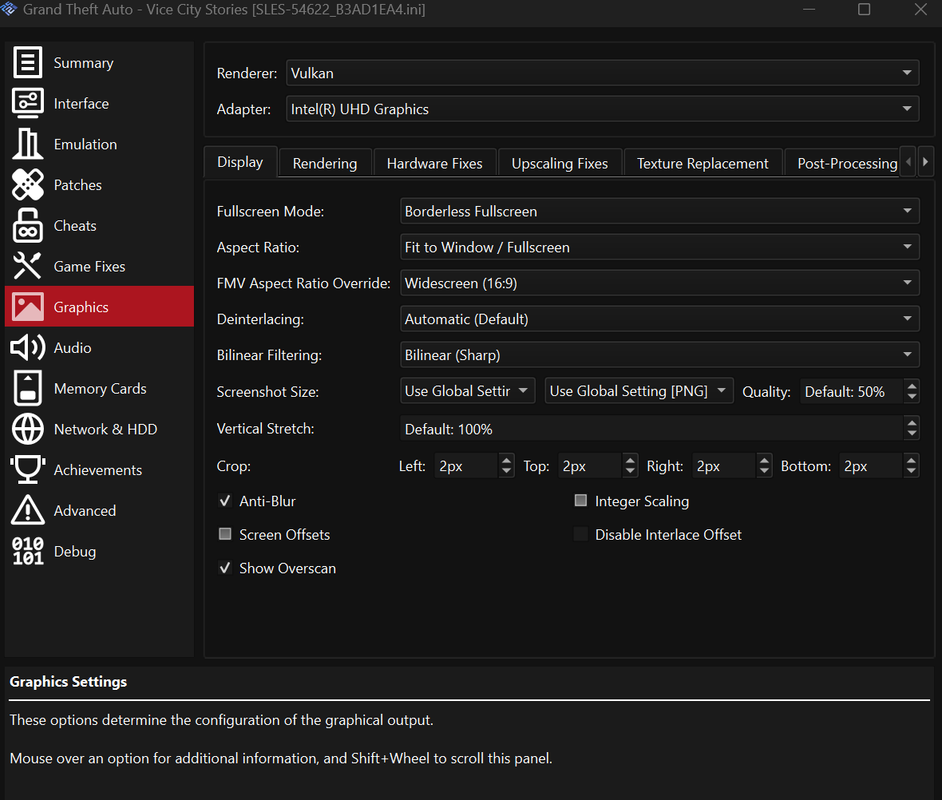Maximize the settings window
The height and width of the screenshot is (800, 942).
click(x=864, y=9)
